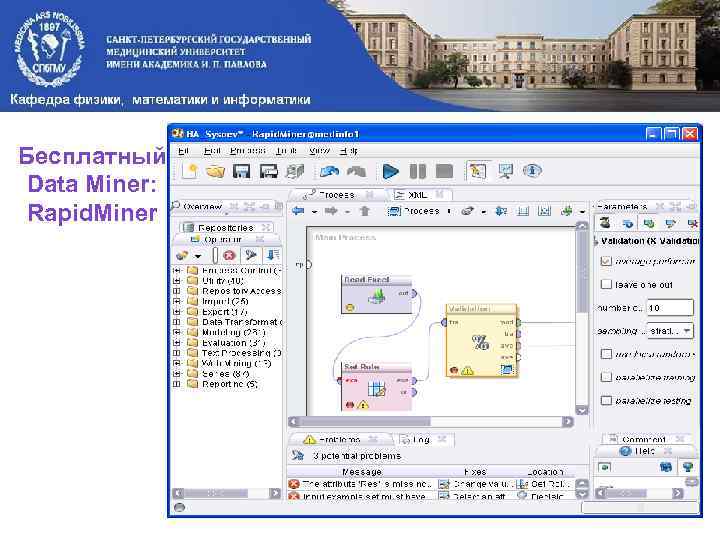Open the Tools menu
Image resolution: width=720 pixels, height=540 pixels.
(x=287, y=151)
